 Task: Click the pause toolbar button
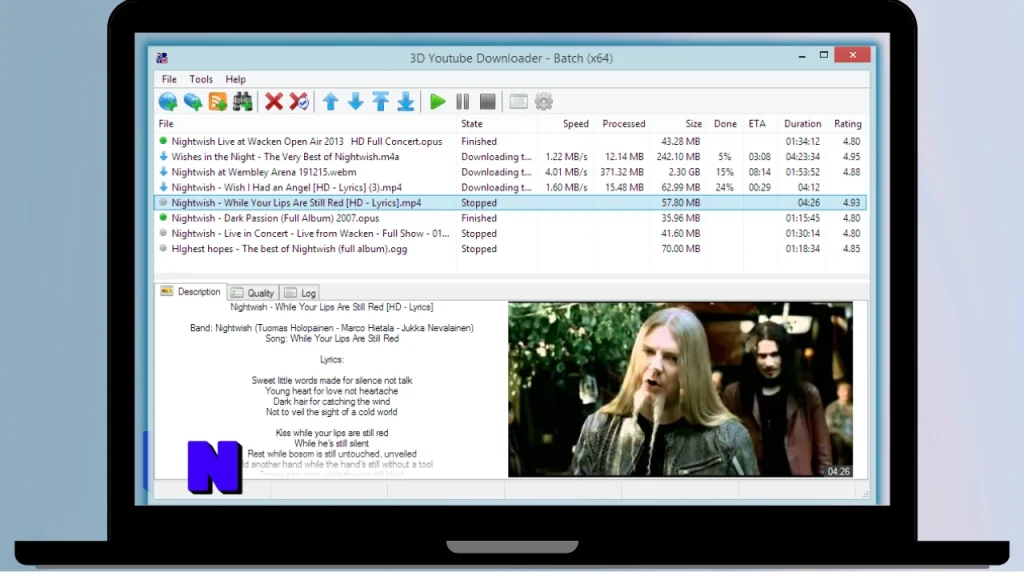(463, 102)
